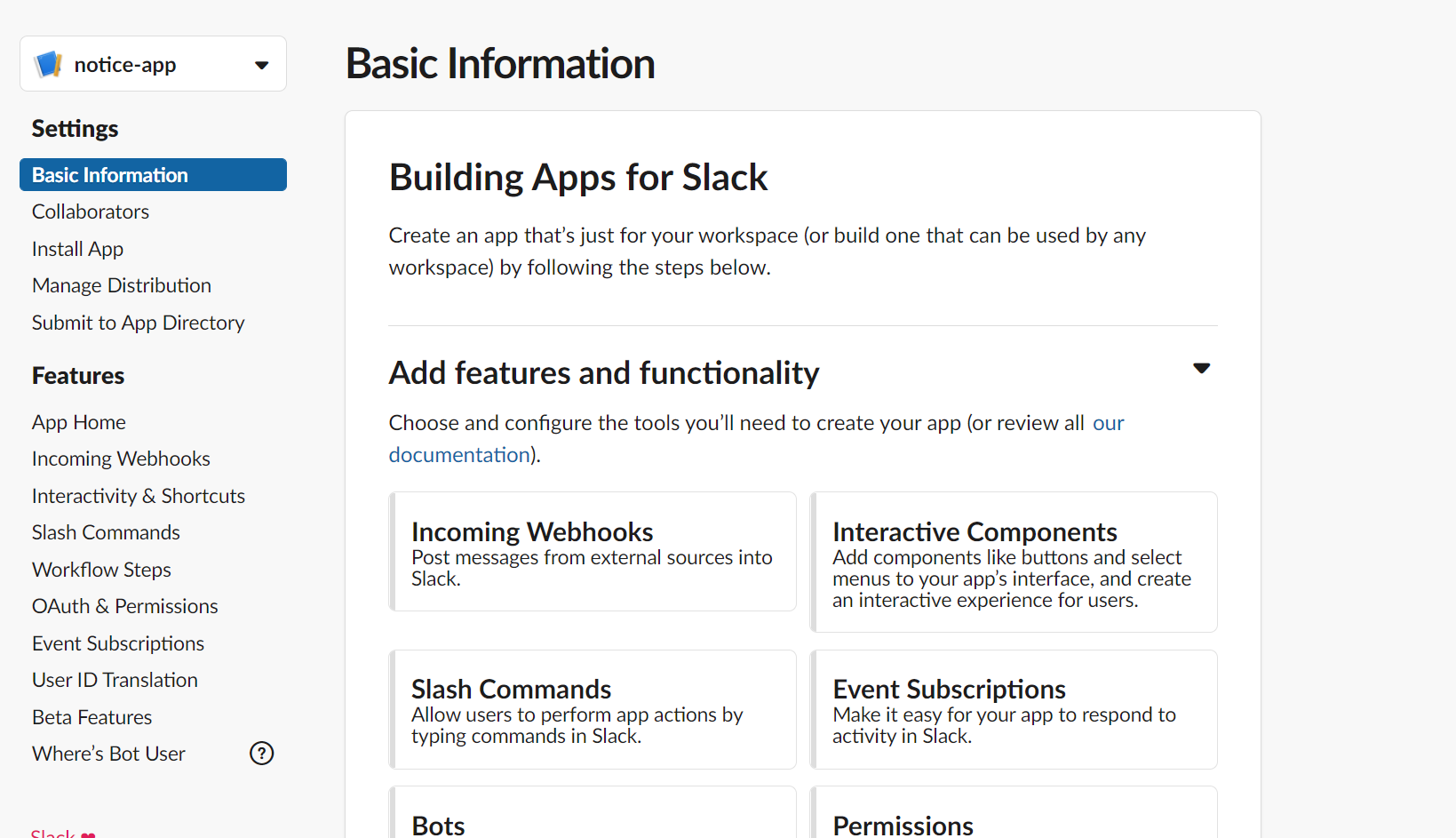Open Beta Features in sidebar

(x=91, y=717)
